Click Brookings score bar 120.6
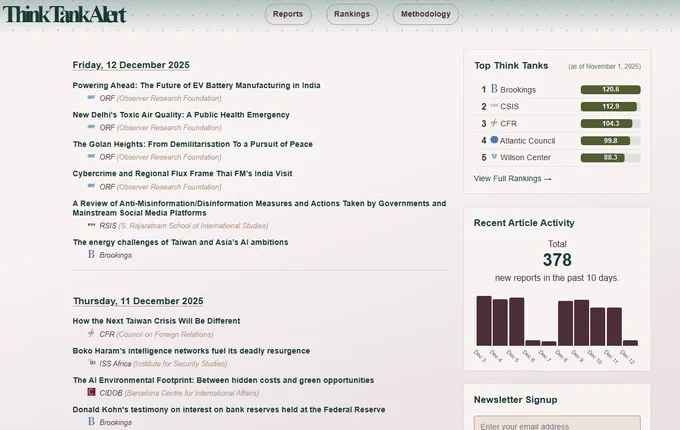680x430 pixels. click(611, 89)
